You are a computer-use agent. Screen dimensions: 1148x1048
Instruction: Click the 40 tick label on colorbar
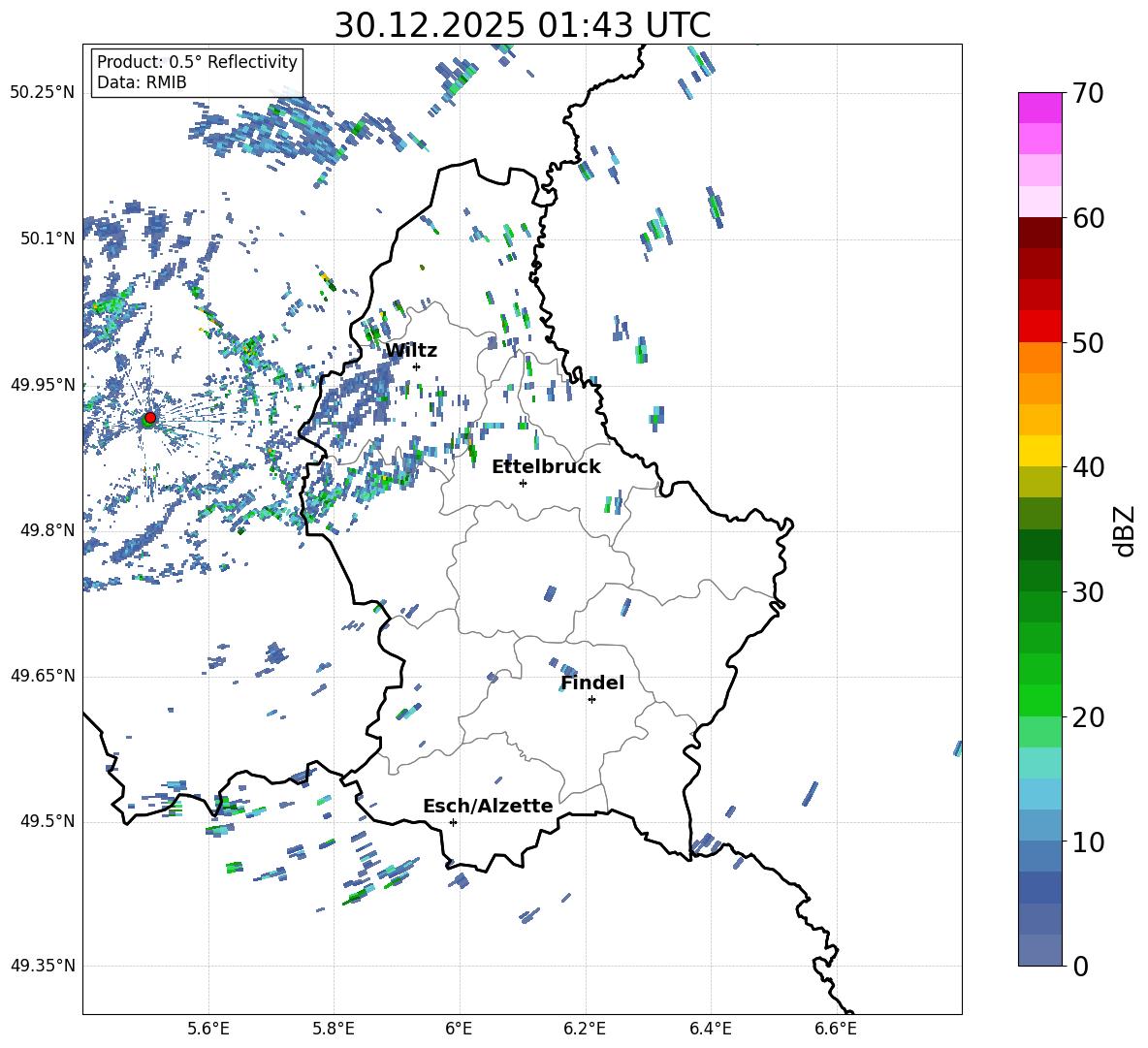[x=1088, y=467]
